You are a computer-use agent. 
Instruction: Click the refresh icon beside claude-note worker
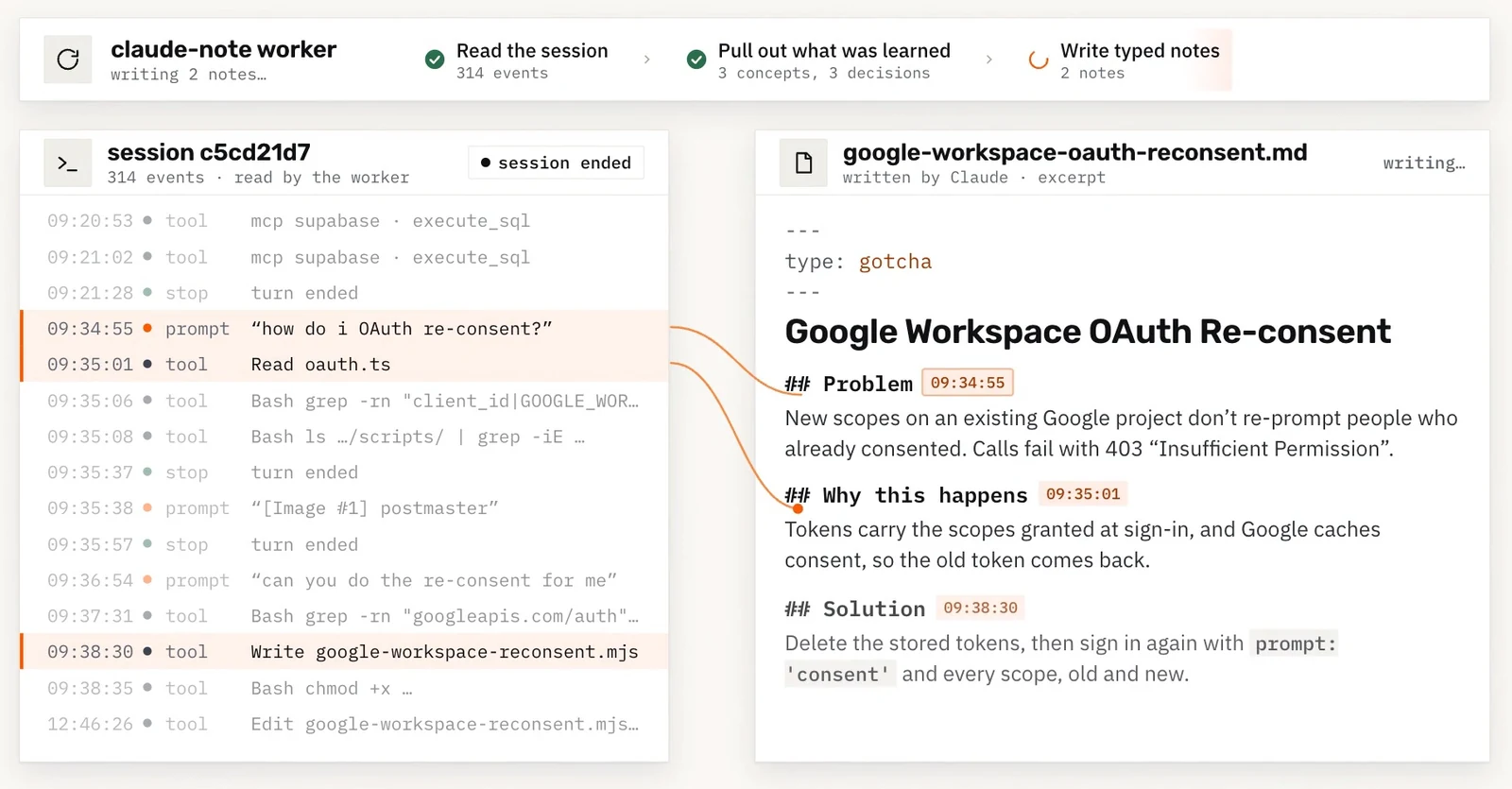[x=68, y=60]
